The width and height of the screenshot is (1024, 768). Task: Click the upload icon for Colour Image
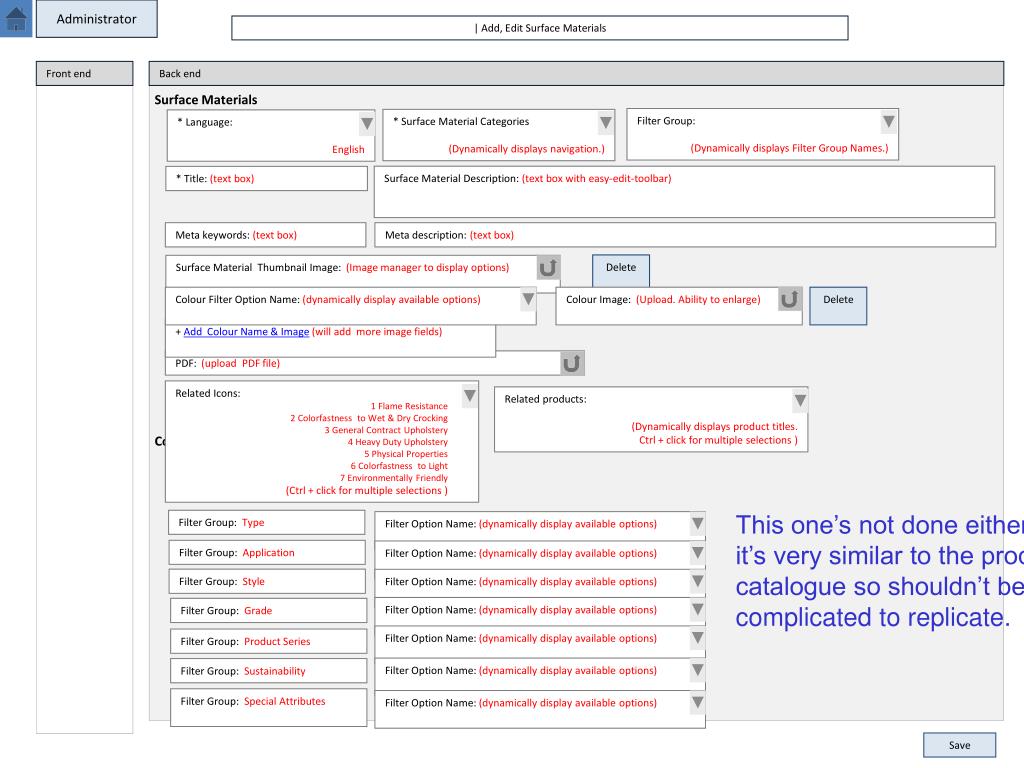[x=790, y=299]
